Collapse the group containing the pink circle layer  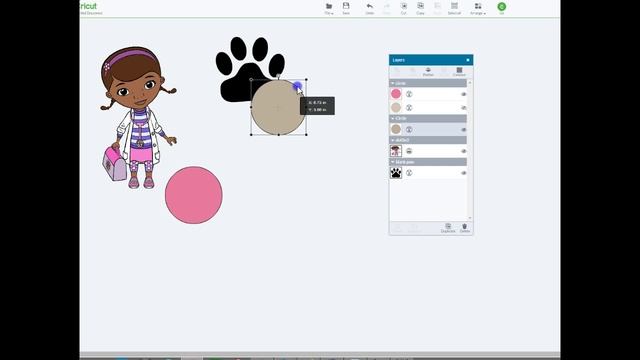(393, 83)
